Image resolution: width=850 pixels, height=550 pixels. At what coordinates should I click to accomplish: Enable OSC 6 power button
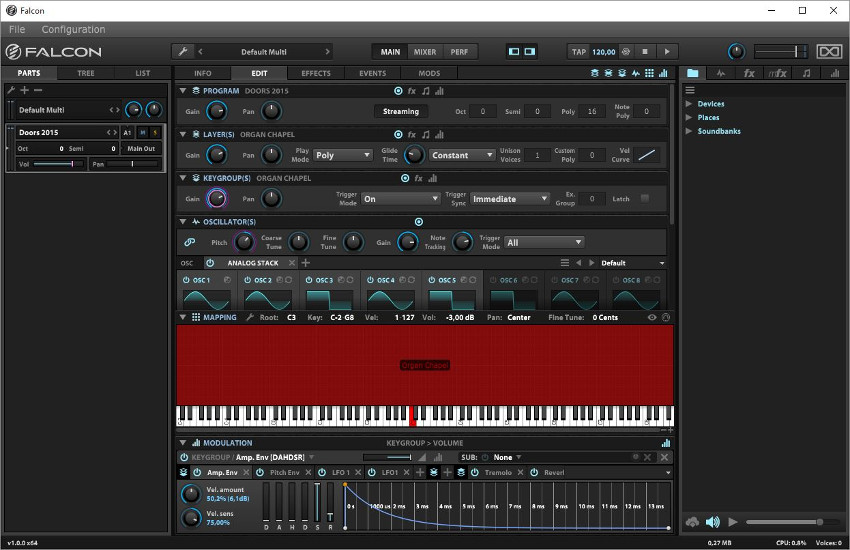tap(493, 280)
